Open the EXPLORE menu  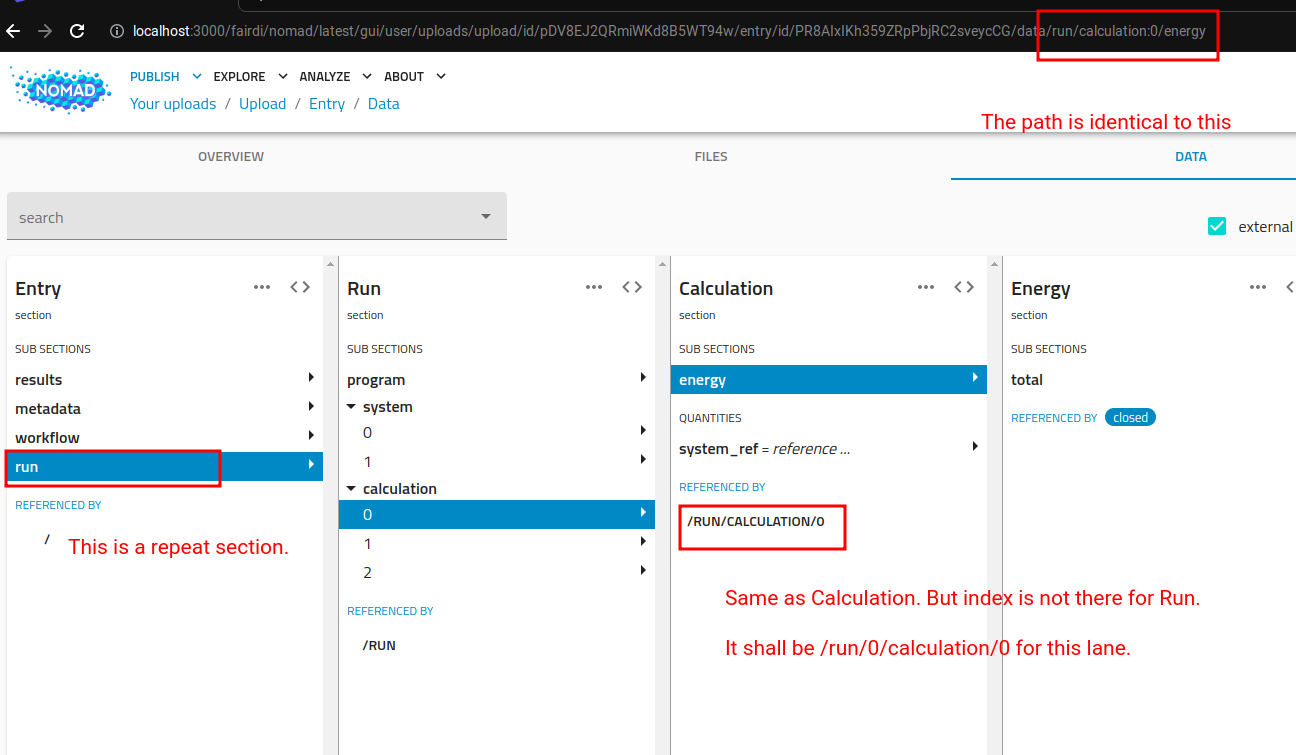250,76
